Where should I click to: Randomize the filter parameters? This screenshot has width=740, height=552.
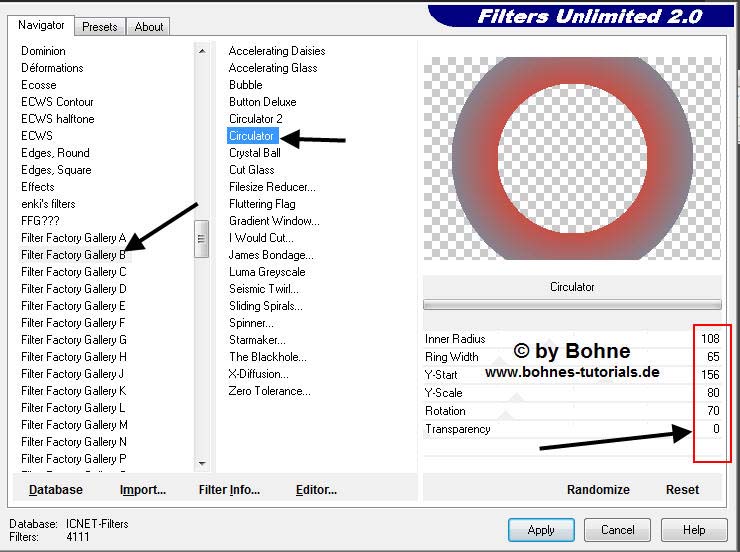click(598, 490)
